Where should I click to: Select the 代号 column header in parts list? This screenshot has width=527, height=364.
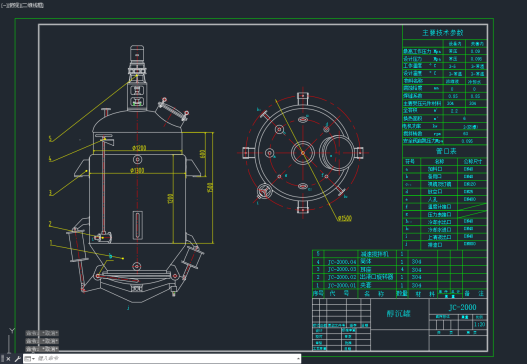tap(339, 293)
